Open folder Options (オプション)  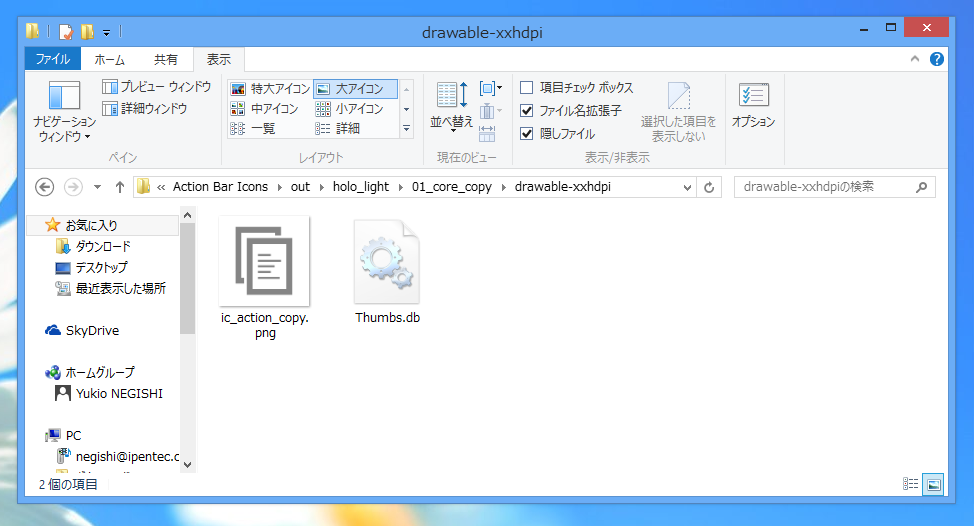click(753, 104)
